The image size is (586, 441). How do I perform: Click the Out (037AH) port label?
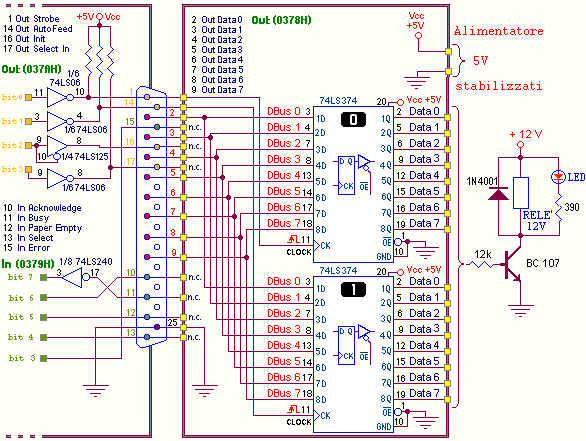(31, 69)
